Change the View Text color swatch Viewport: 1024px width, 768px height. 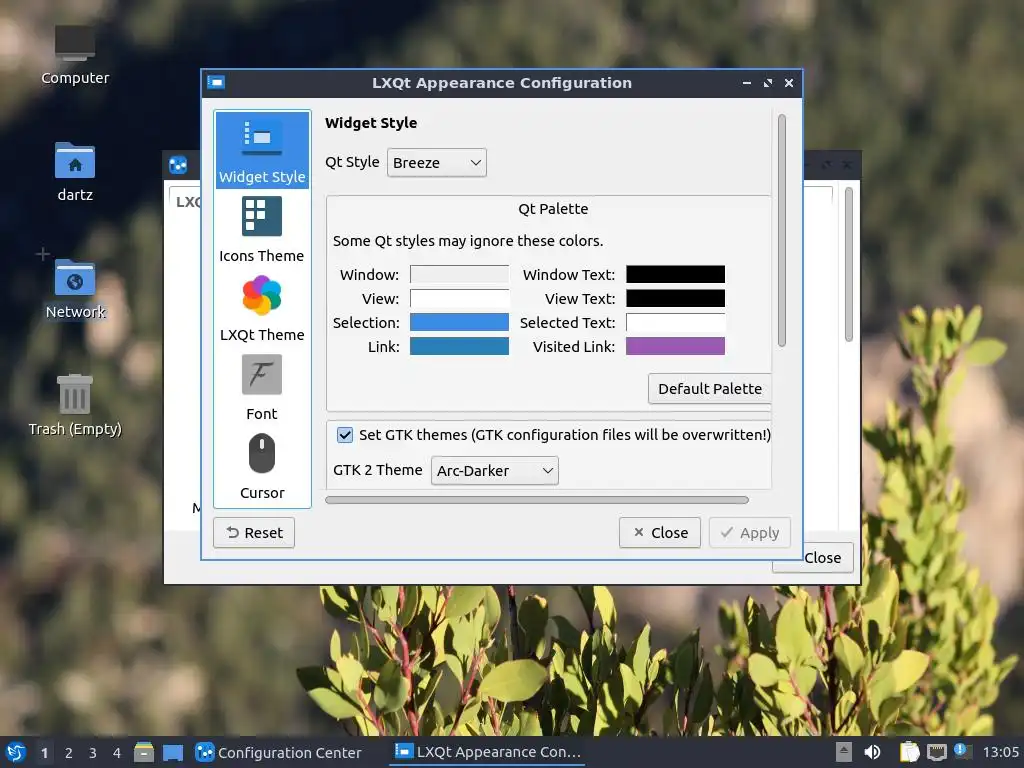point(675,298)
